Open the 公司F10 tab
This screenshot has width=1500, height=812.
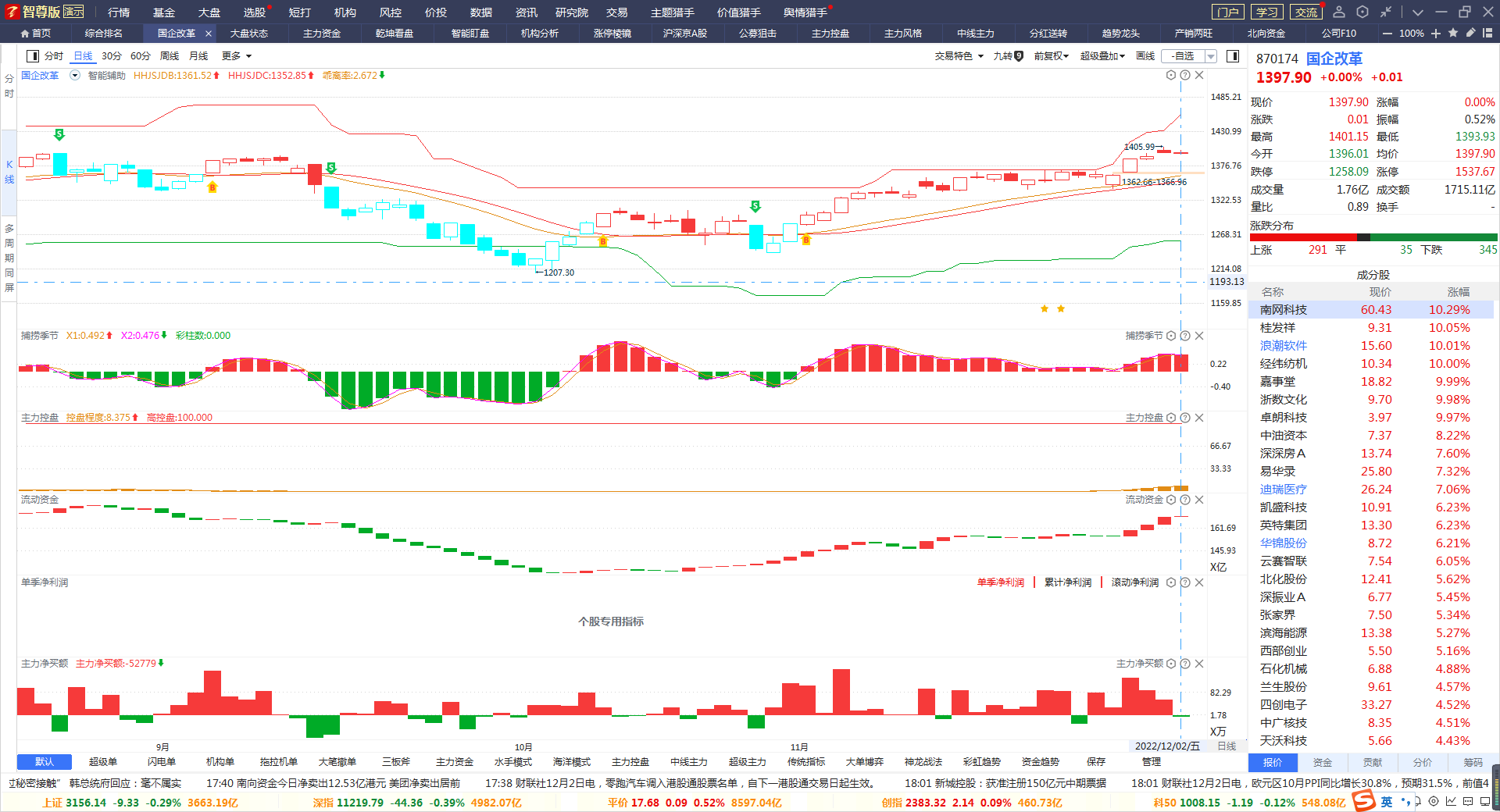[1339, 33]
